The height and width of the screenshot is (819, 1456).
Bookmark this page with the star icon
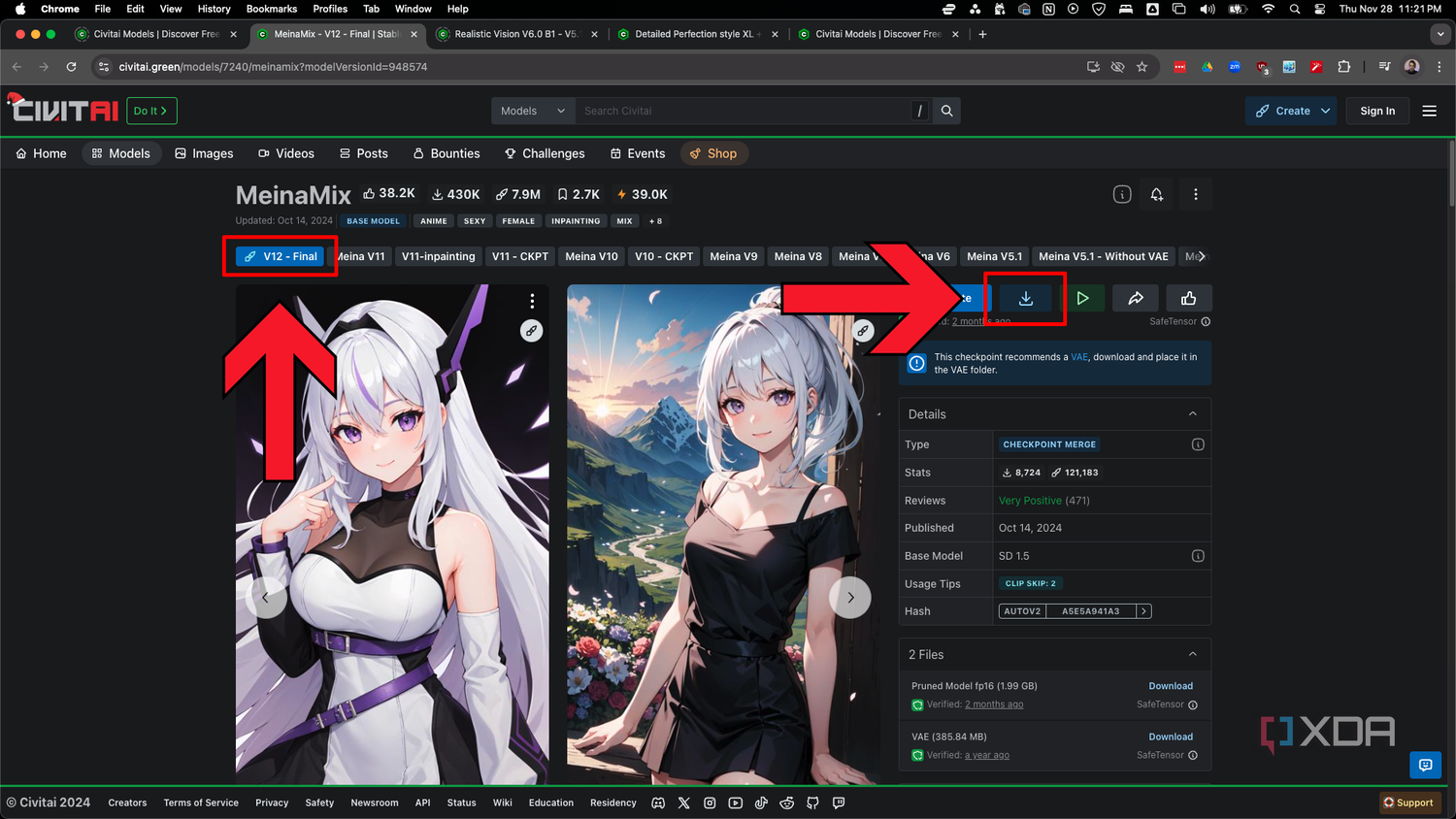coord(1142,67)
